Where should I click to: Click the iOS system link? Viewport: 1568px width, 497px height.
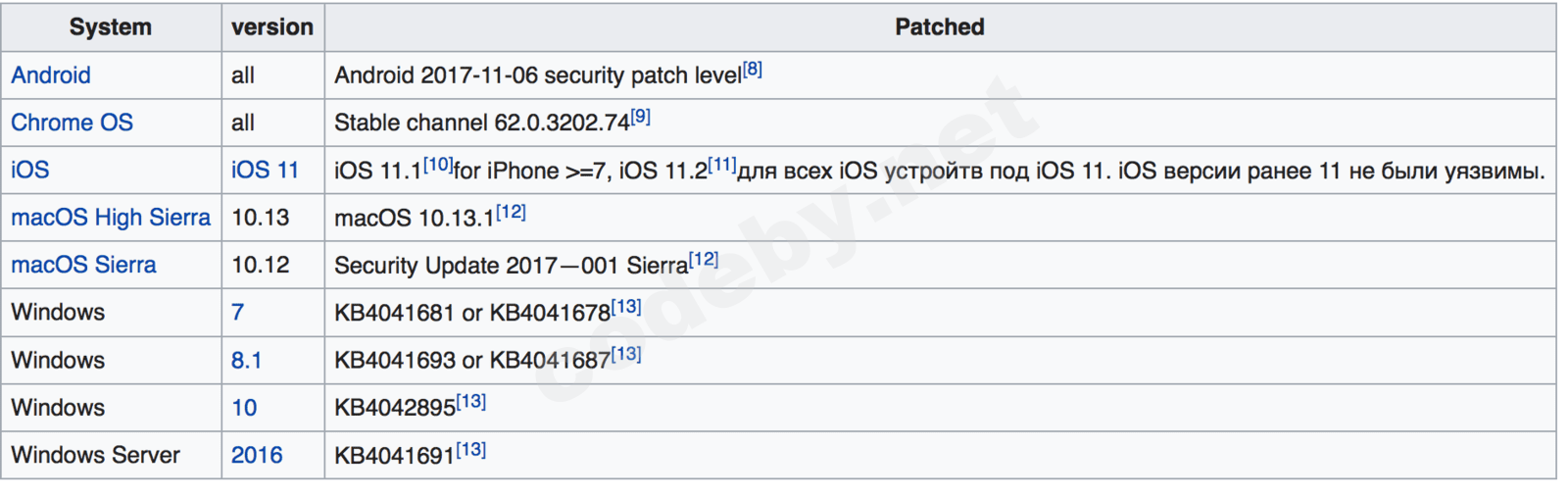(x=29, y=170)
